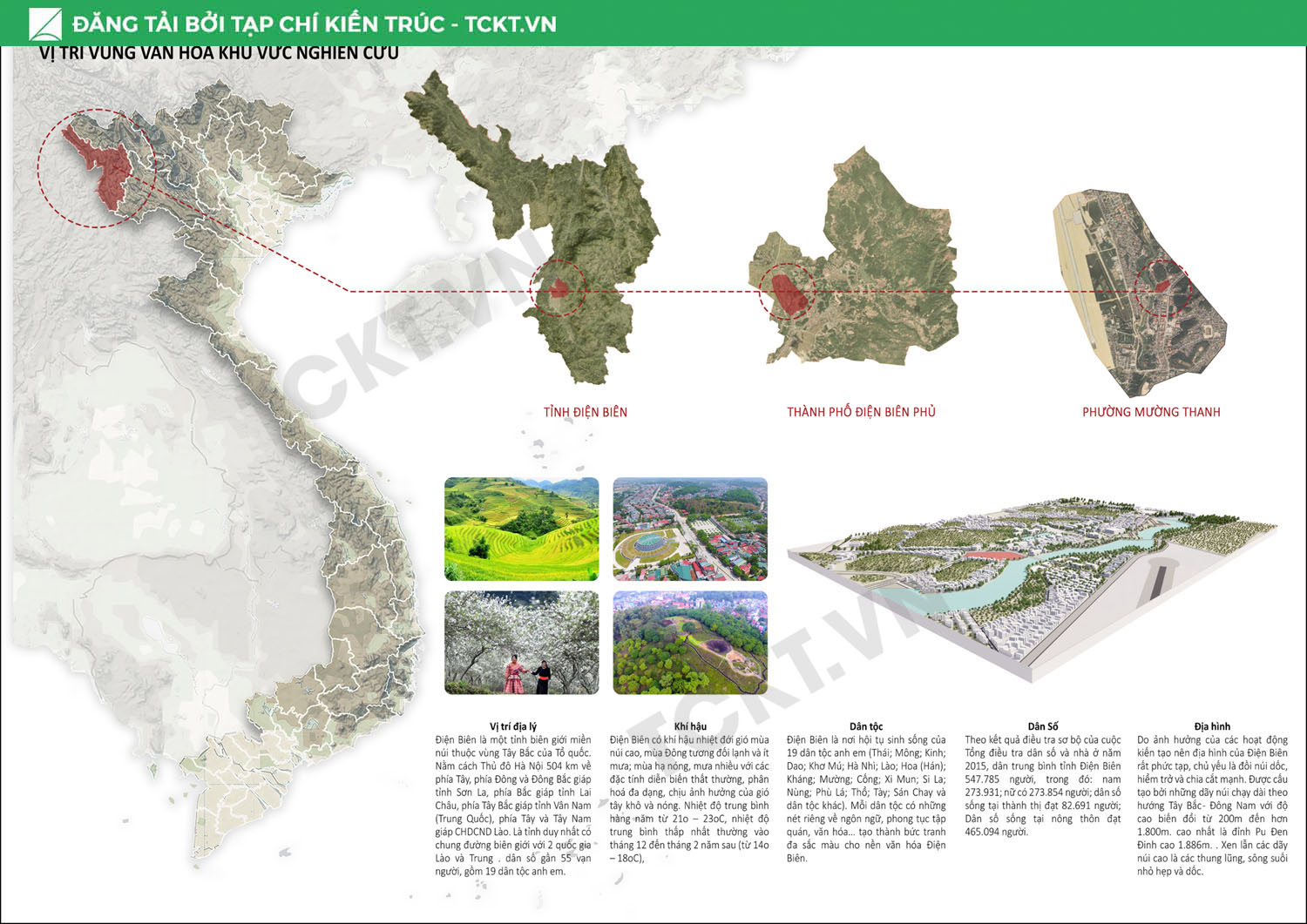Click the 'TỈNH ĐIỆN BIÊN' label
Screen dimensions: 1307x924
(x=585, y=412)
